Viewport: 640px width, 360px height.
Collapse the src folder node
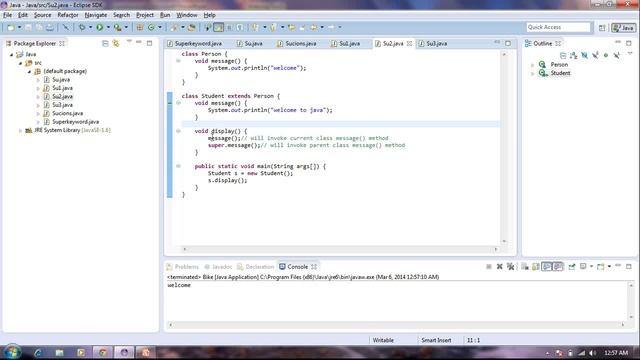pyautogui.click(x=20, y=63)
